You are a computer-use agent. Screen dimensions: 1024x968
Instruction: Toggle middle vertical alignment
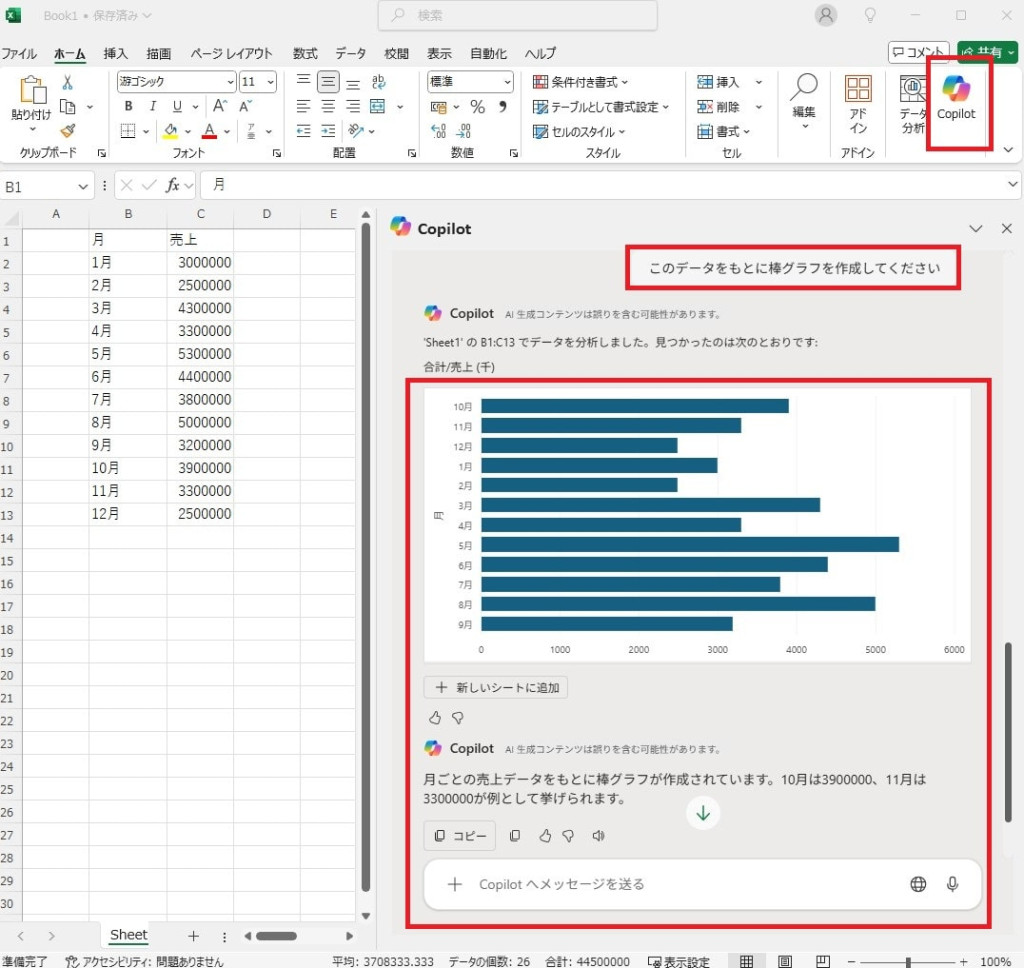click(x=328, y=82)
